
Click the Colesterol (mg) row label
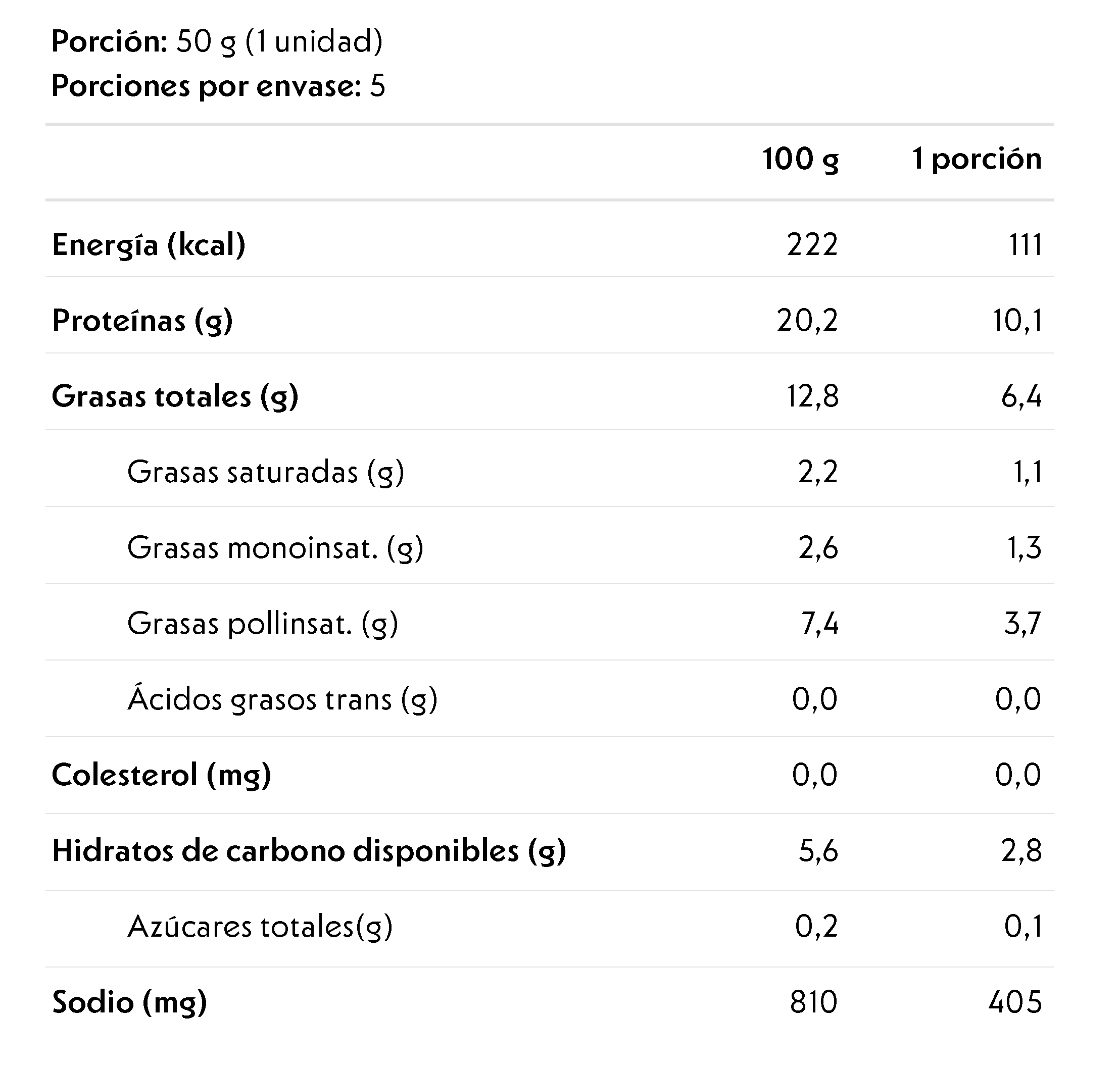[x=161, y=775]
